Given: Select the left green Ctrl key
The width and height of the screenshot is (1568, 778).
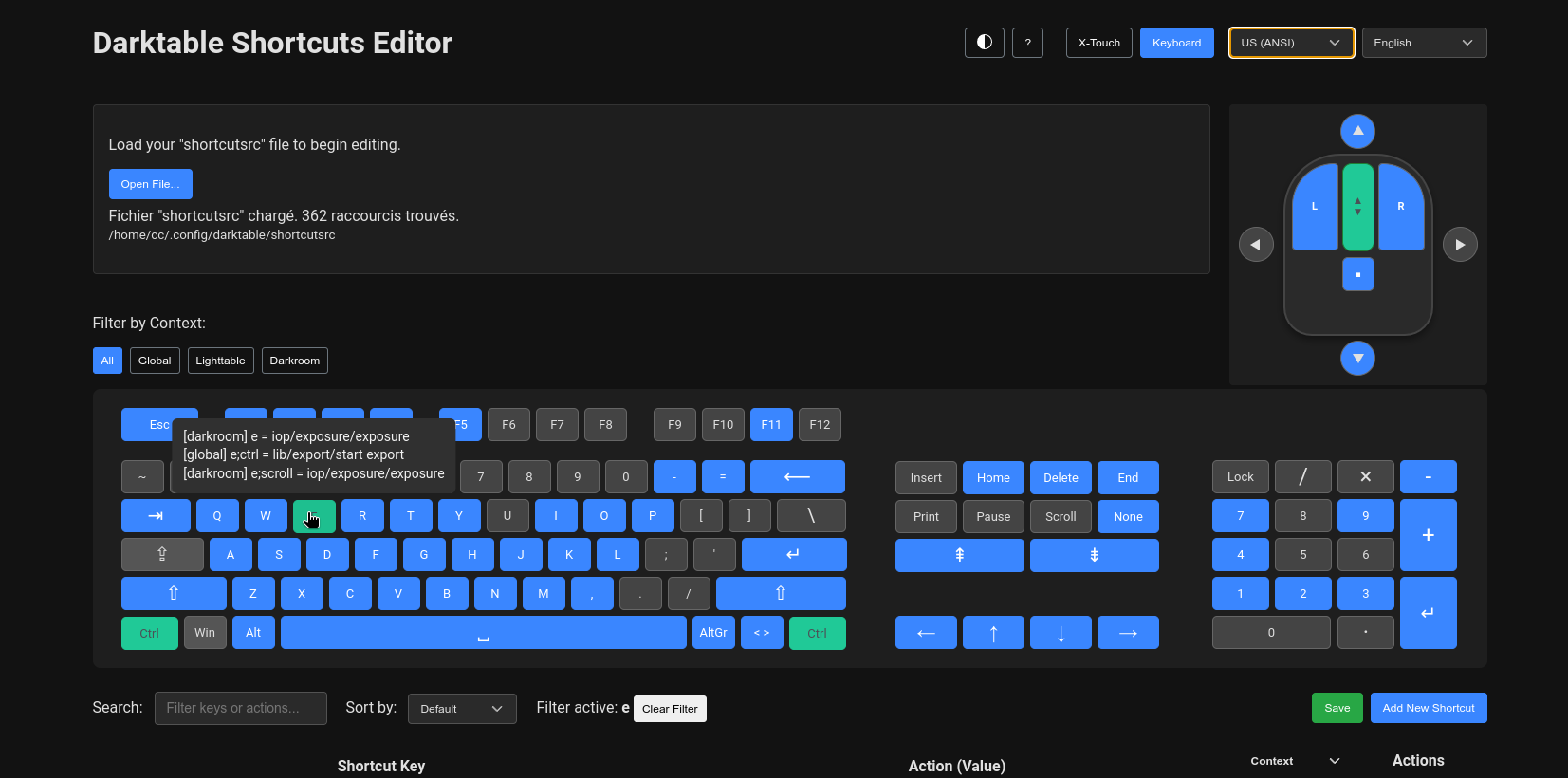Looking at the screenshot, I should [150, 633].
